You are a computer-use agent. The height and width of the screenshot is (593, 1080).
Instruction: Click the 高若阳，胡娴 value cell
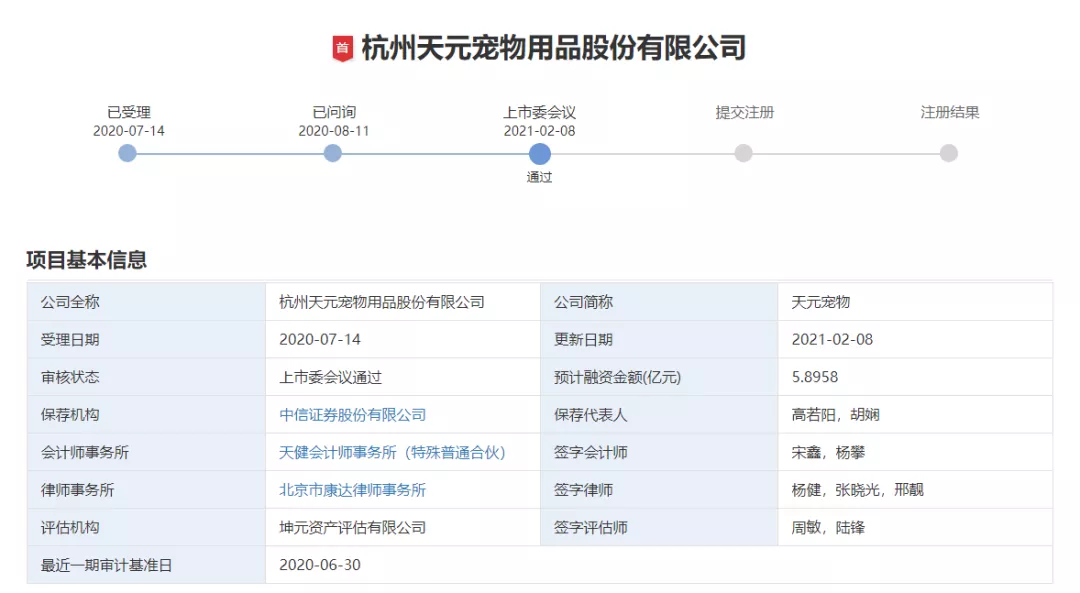coord(915,415)
